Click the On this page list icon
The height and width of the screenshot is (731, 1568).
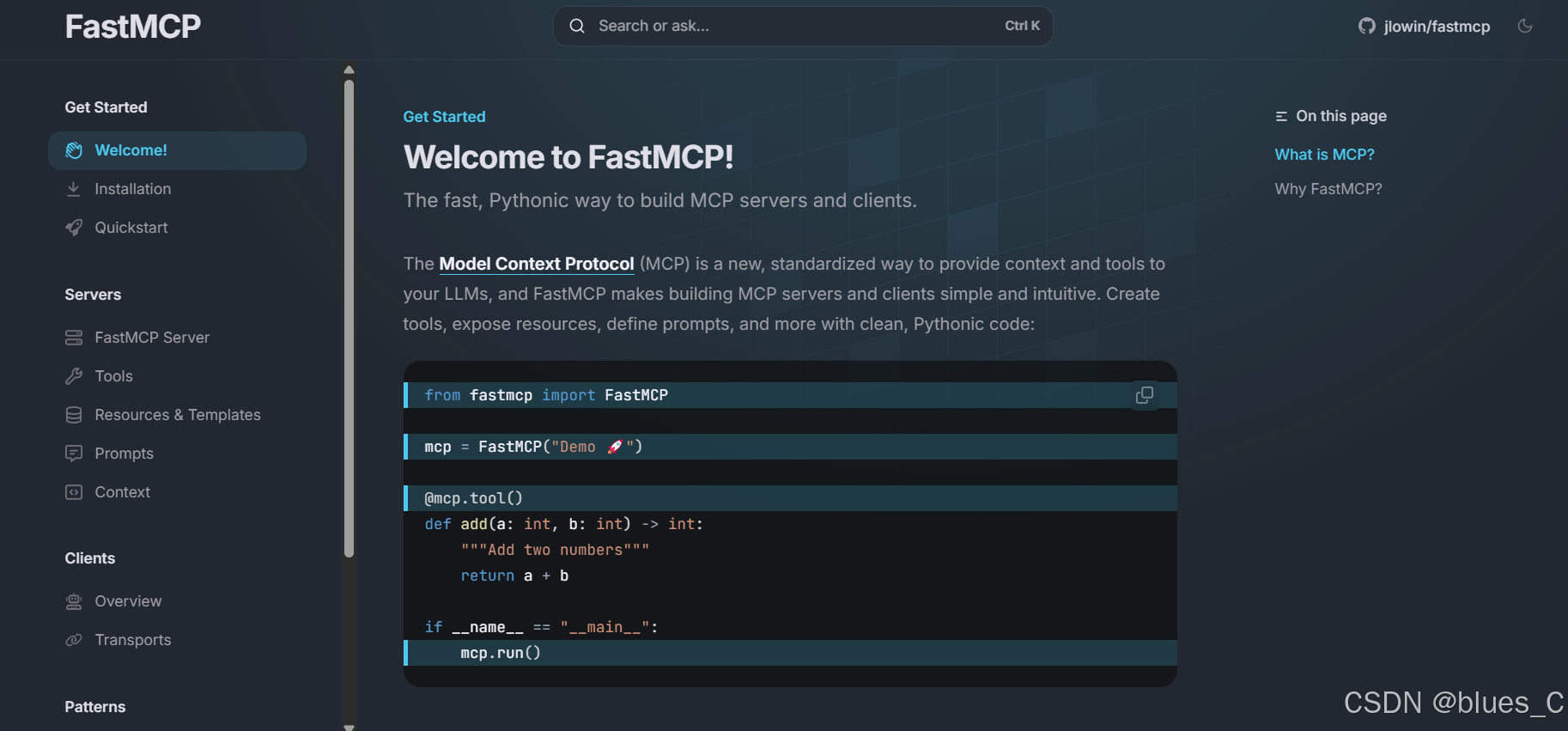click(x=1281, y=116)
